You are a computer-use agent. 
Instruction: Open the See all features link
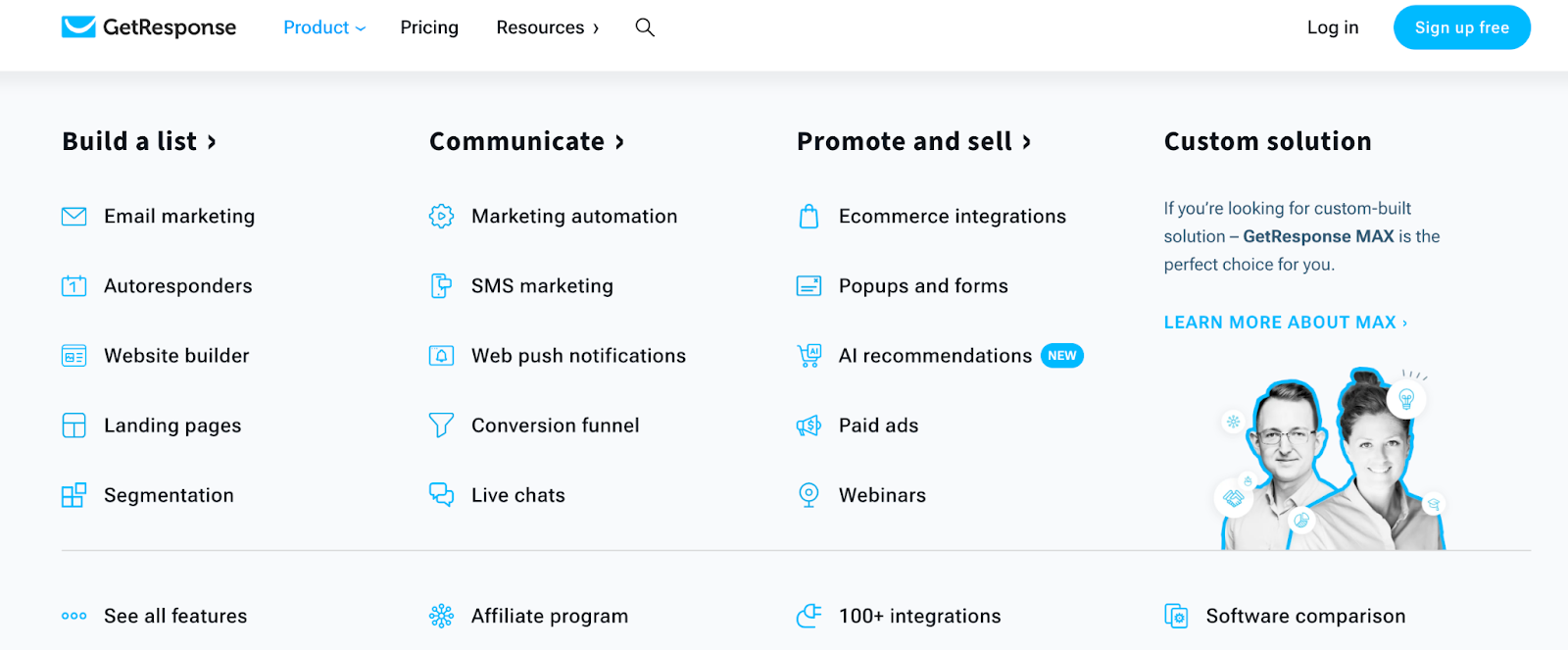(x=175, y=616)
